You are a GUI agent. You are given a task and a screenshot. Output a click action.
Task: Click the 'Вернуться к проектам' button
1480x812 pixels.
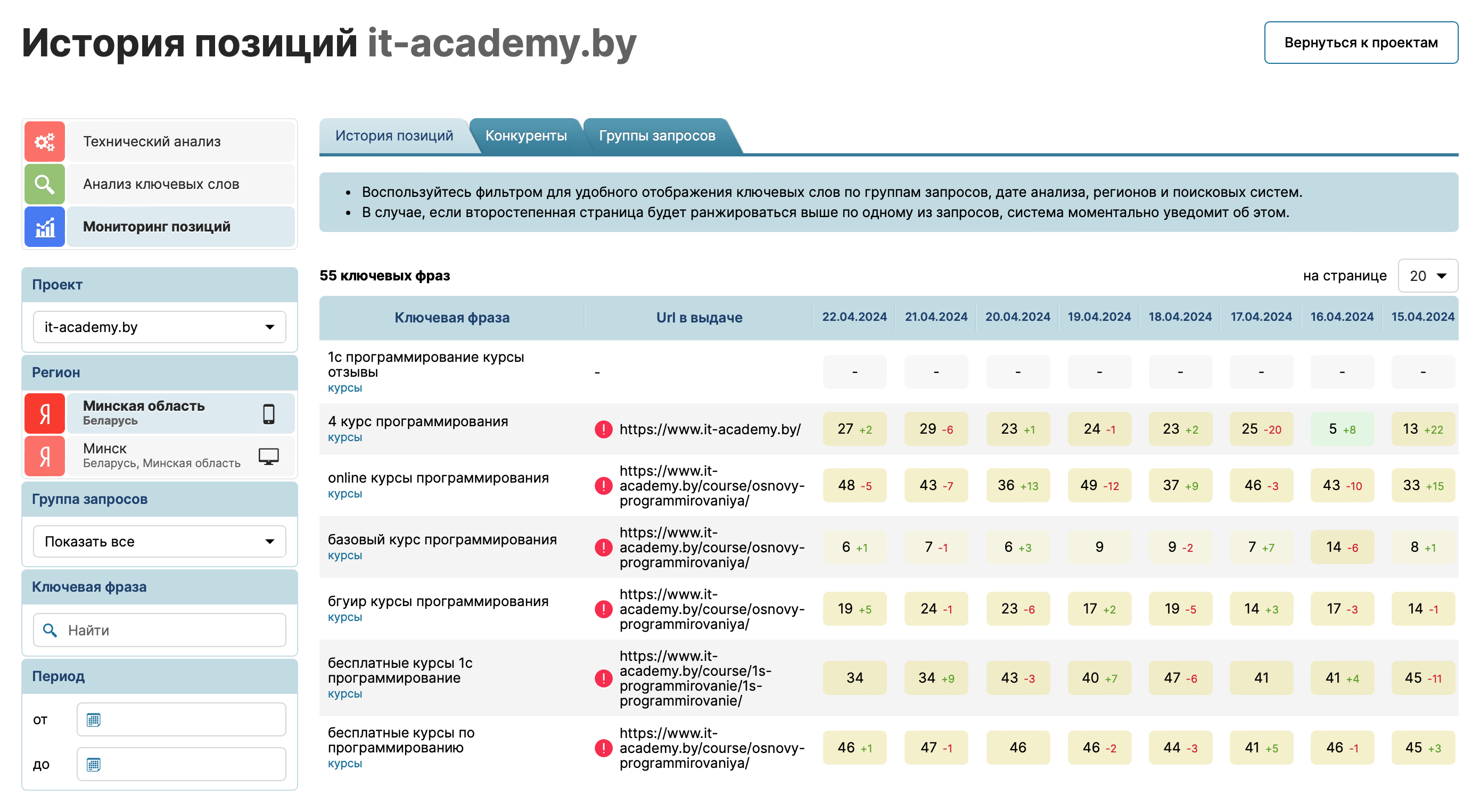[1360, 43]
